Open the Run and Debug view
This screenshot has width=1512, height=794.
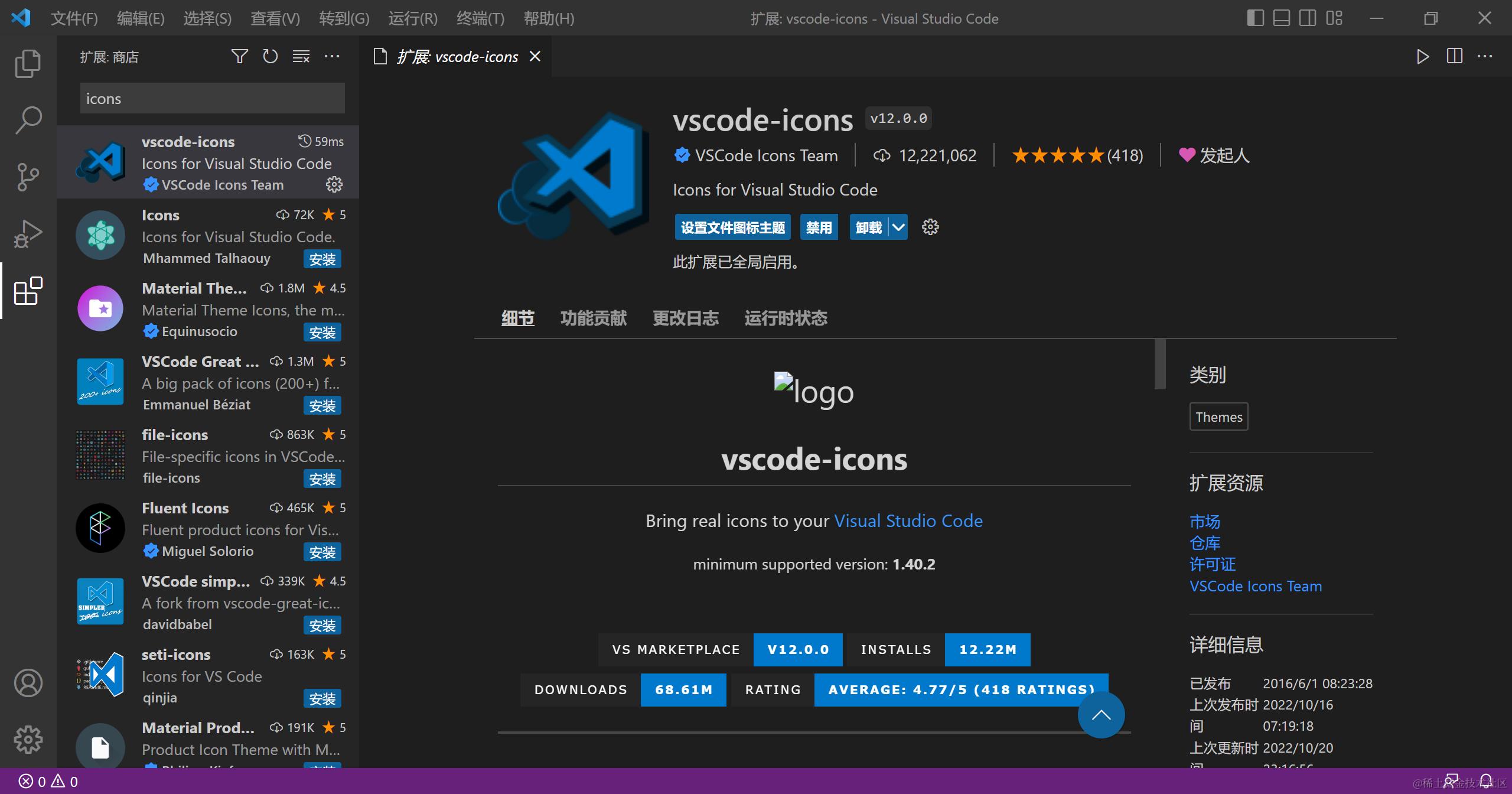click(x=27, y=233)
